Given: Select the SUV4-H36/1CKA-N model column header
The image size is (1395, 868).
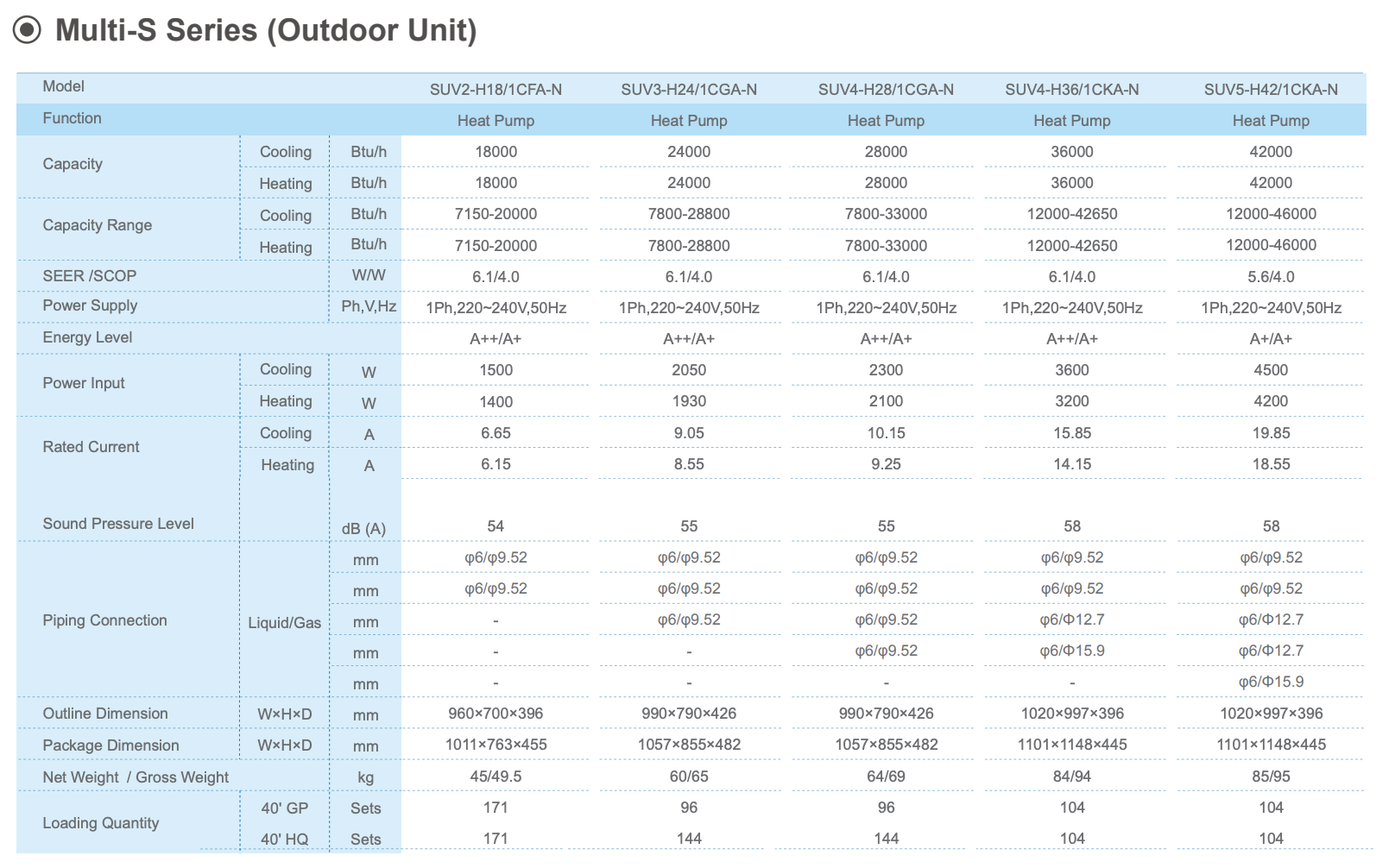Looking at the screenshot, I should tap(1071, 90).
